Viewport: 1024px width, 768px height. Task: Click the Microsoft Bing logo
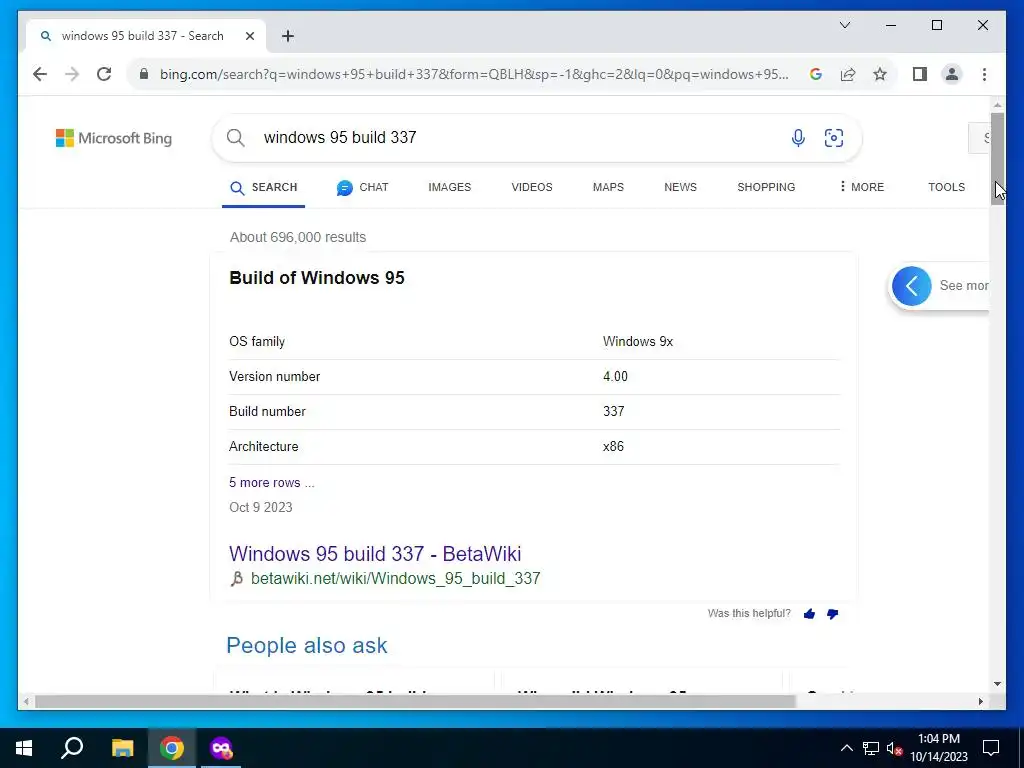pyautogui.click(x=114, y=138)
